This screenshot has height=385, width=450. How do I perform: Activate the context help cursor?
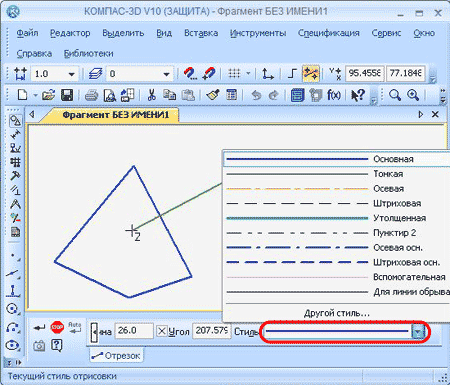358,95
